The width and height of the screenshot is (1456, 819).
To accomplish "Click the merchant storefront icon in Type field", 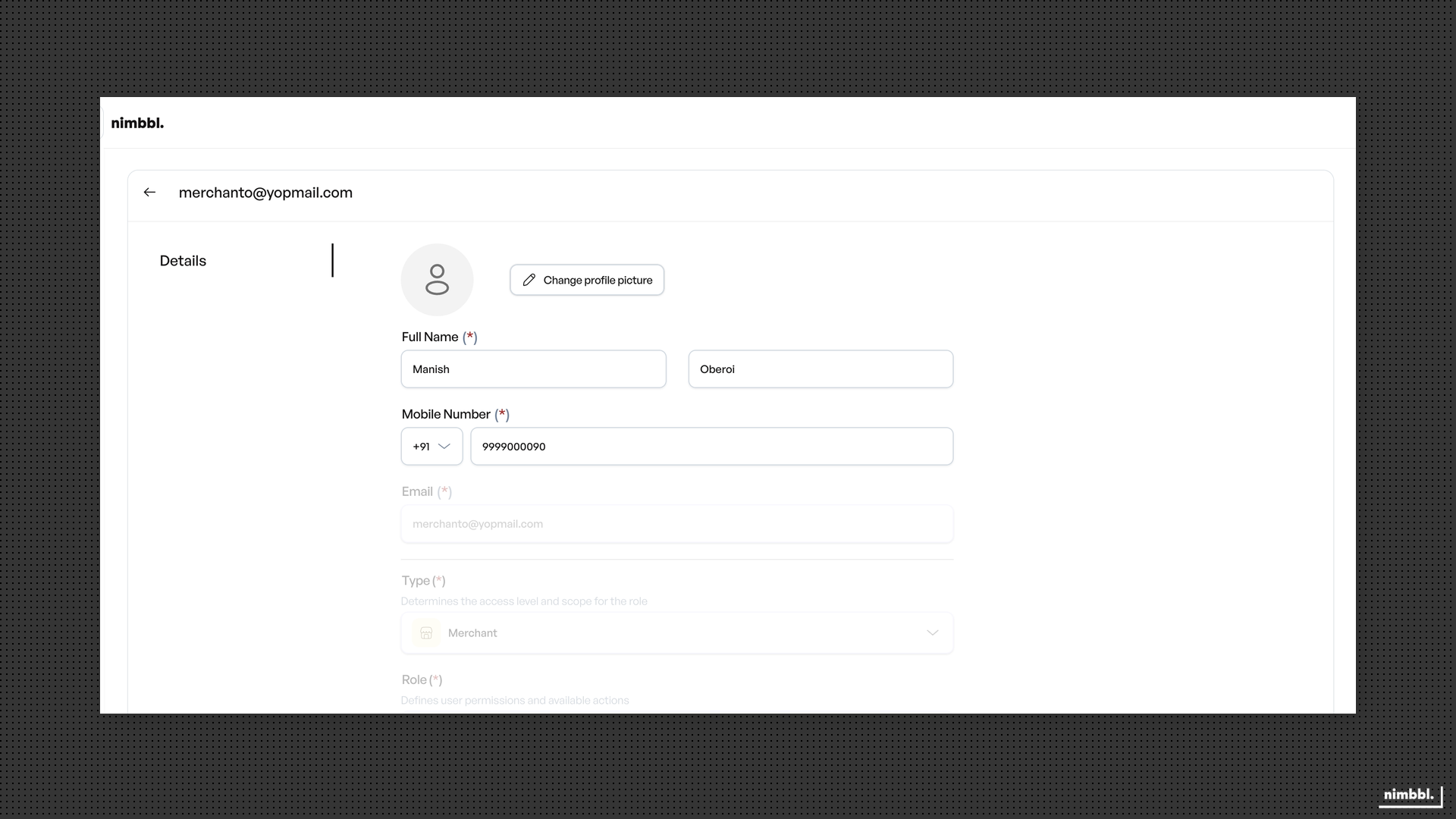I will pyautogui.click(x=427, y=632).
